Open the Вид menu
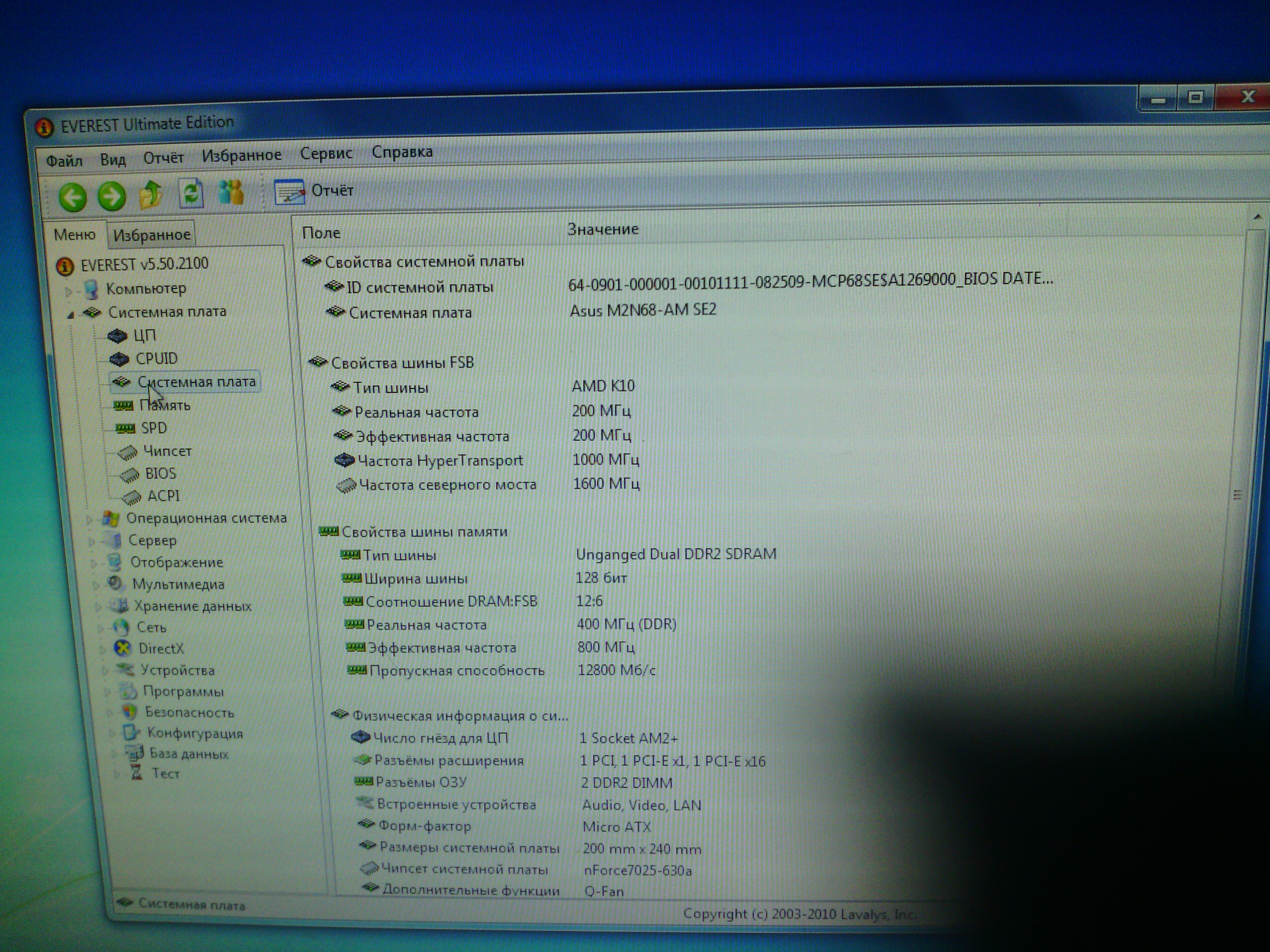The width and height of the screenshot is (1270, 952). (x=113, y=159)
